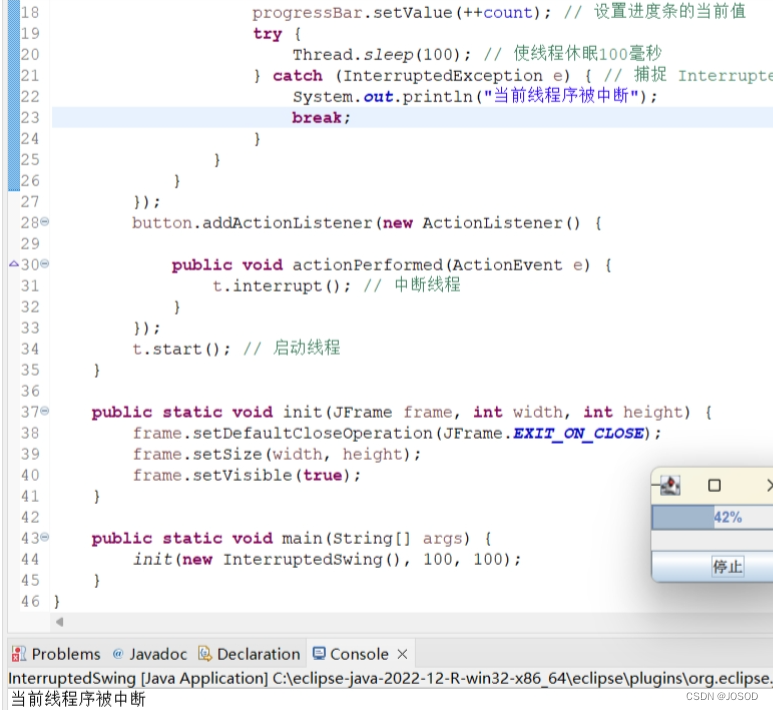
Task: Collapse the fold at line 28
Action: point(45,221)
